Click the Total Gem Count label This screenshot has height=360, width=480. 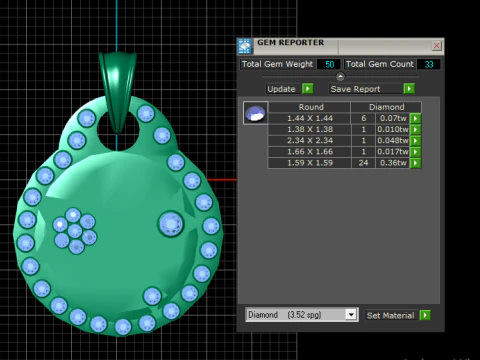click(379, 64)
